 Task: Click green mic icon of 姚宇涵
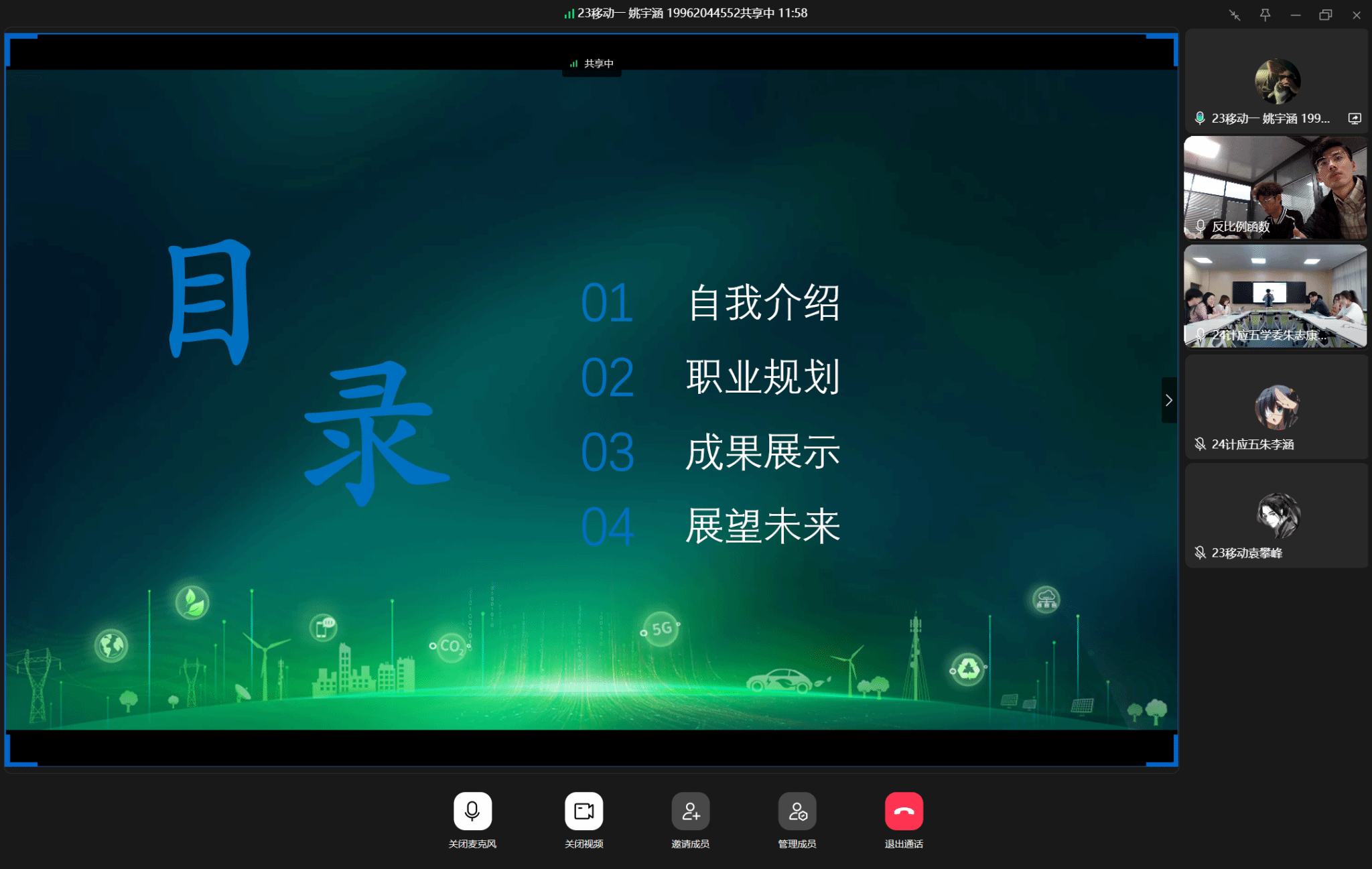pos(1200,119)
